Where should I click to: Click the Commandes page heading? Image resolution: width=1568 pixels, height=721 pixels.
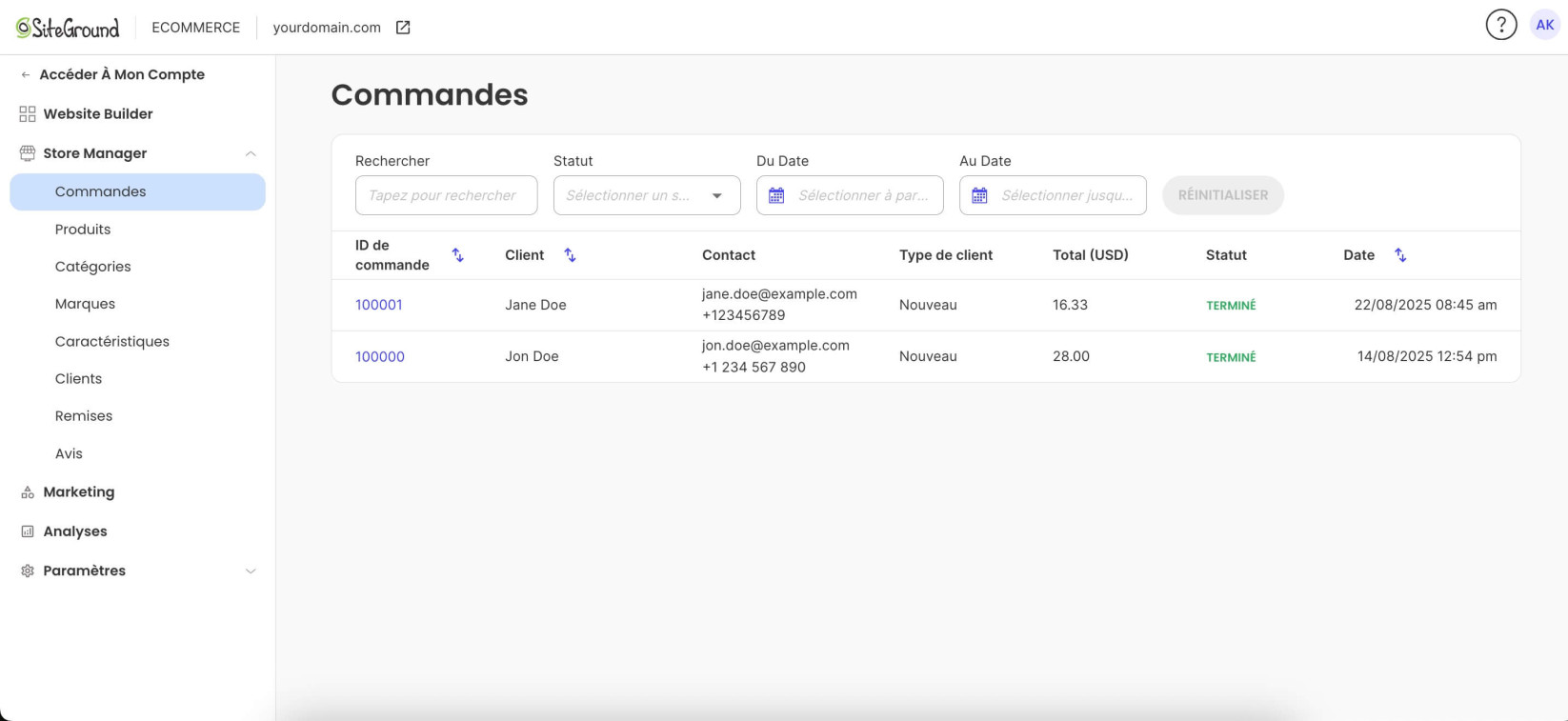click(x=430, y=94)
